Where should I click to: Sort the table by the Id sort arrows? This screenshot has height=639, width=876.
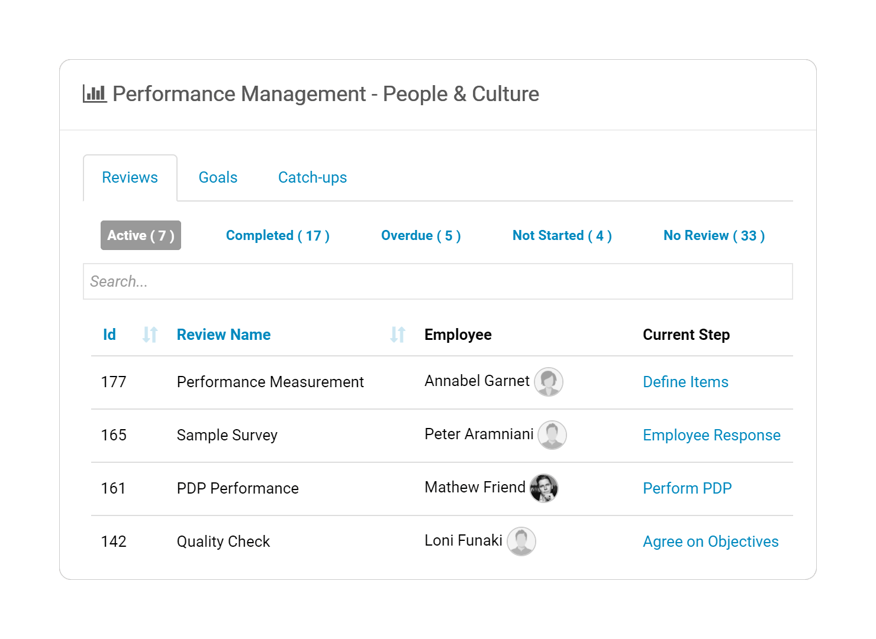coord(150,335)
